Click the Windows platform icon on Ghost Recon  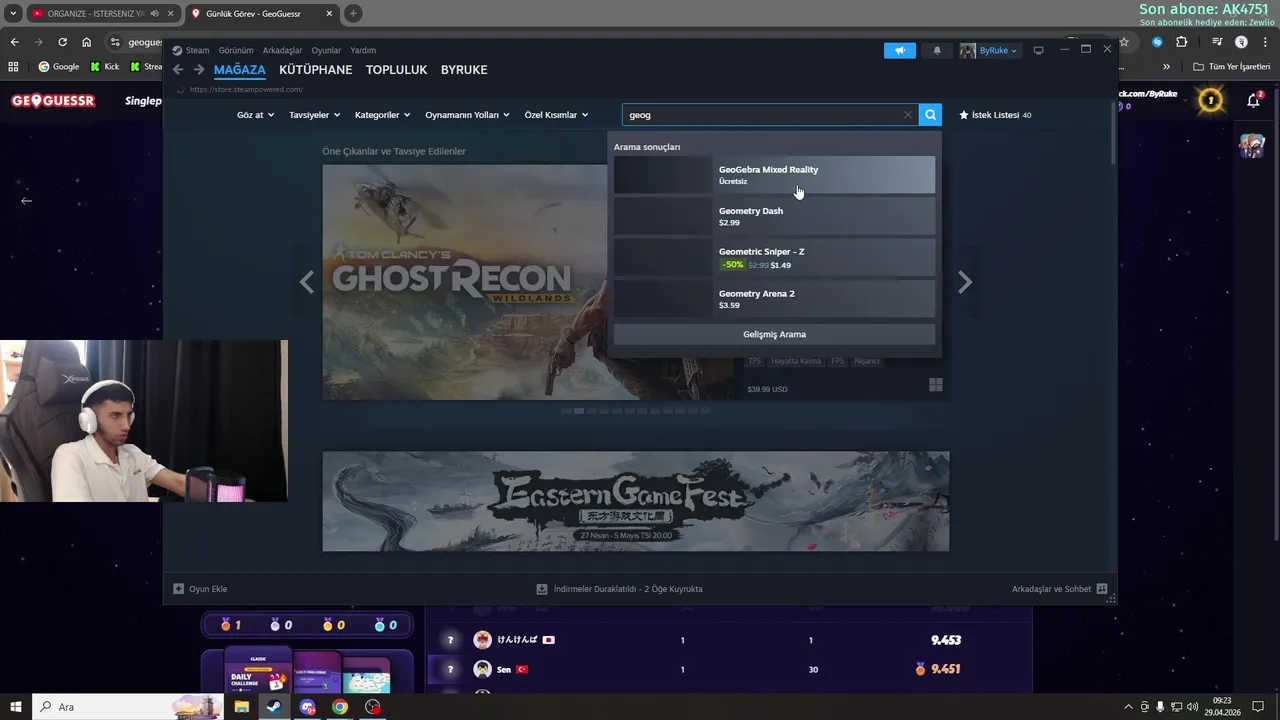[x=936, y=384]
